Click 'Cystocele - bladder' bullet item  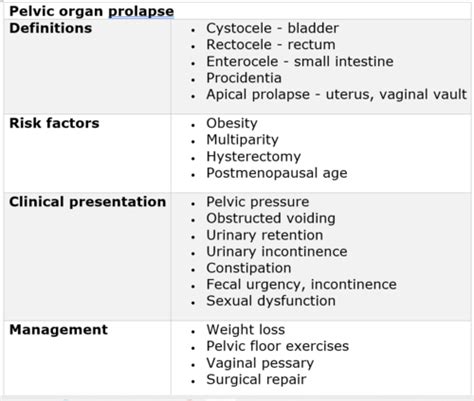point(272,28)
